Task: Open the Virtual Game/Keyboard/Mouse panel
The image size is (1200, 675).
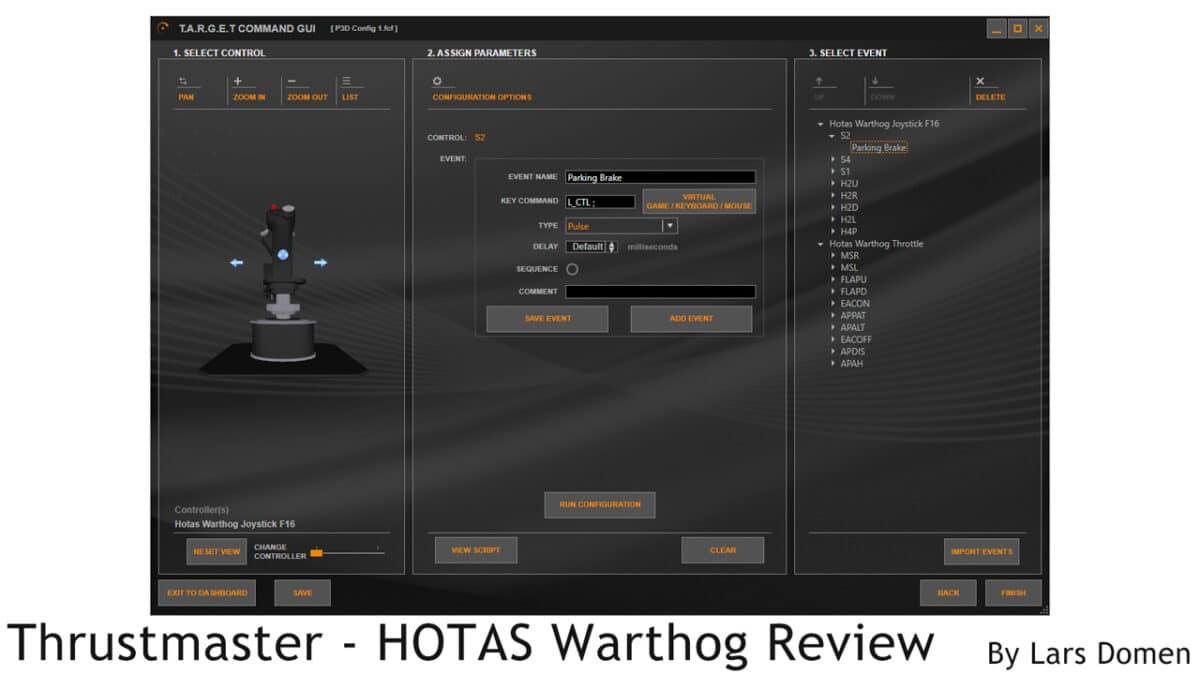Action: [x=699, y=200]
